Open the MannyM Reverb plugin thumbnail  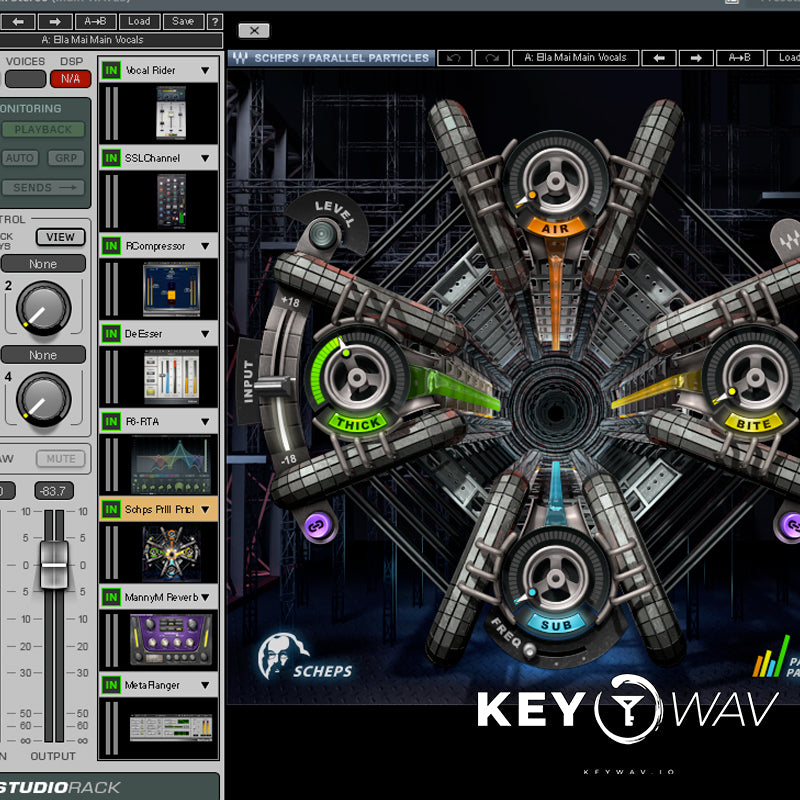(171, 640)
